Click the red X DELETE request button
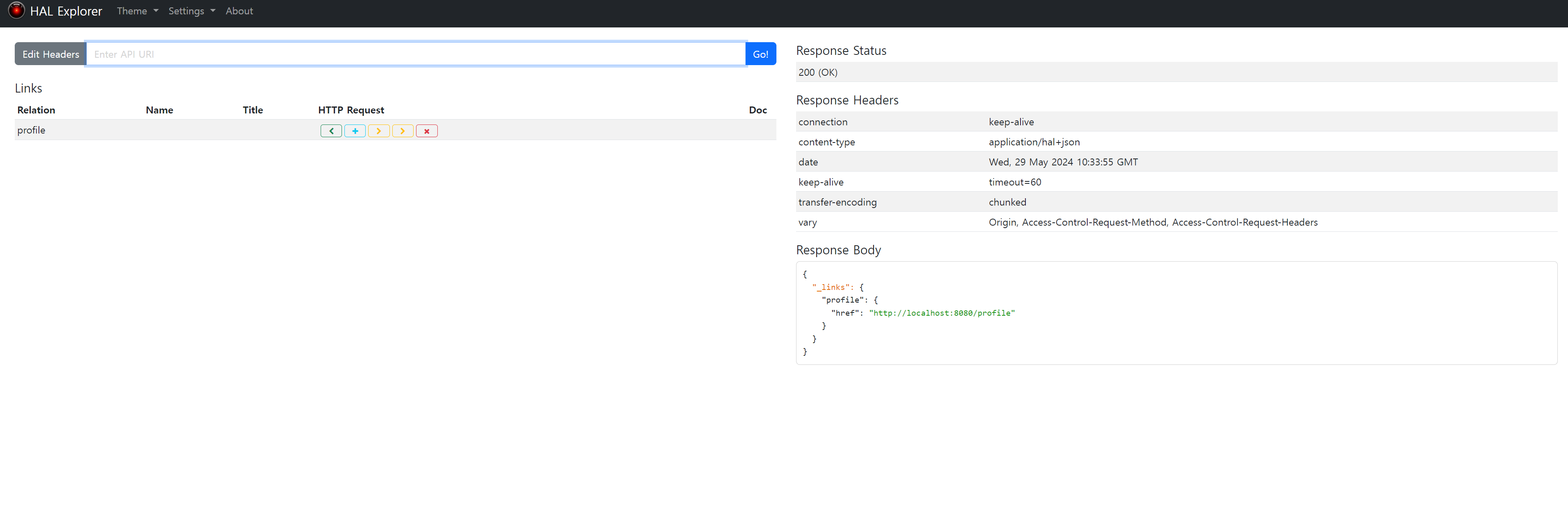 click(x=427, y=131)
